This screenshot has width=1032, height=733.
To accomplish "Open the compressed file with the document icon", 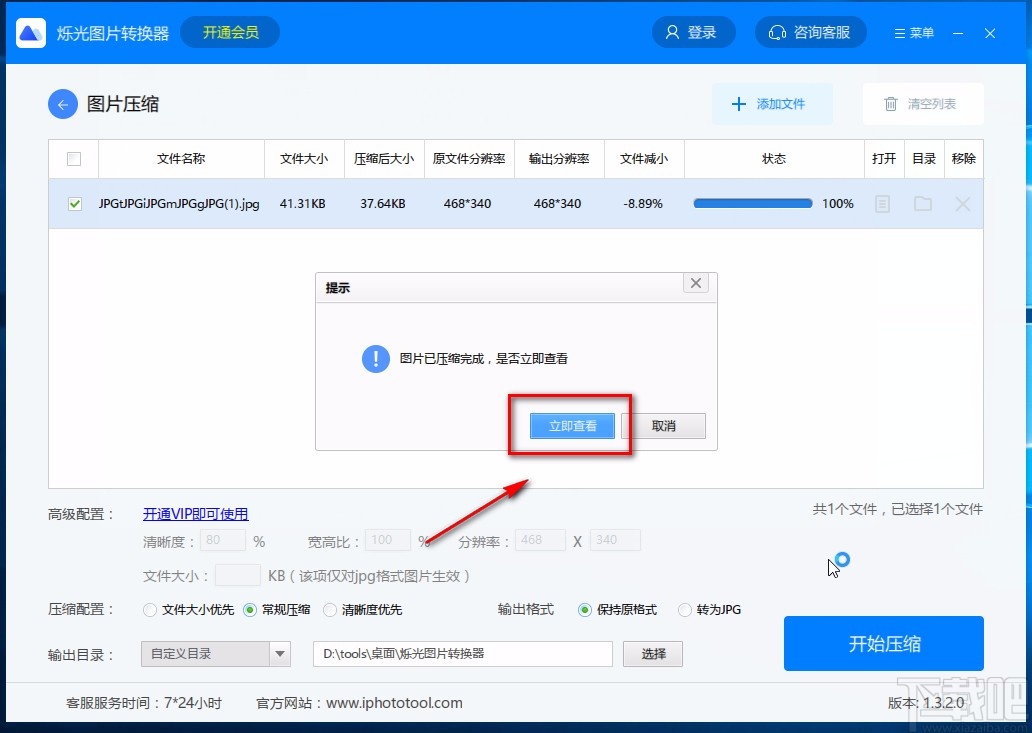I will 884,203.
